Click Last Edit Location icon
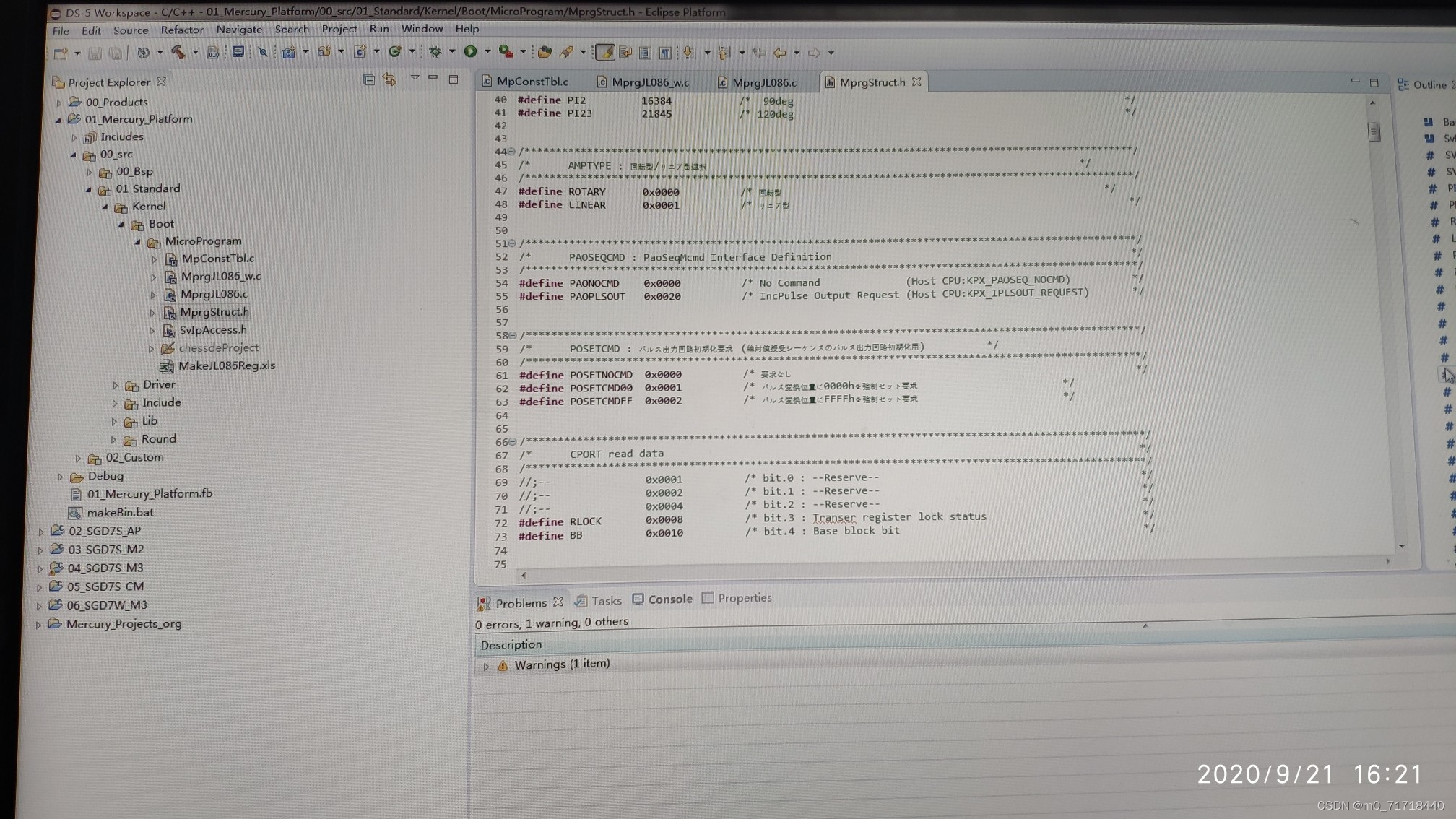This screenshot has height=819, width=1456. pyautogui.click(x=758, y=53)
